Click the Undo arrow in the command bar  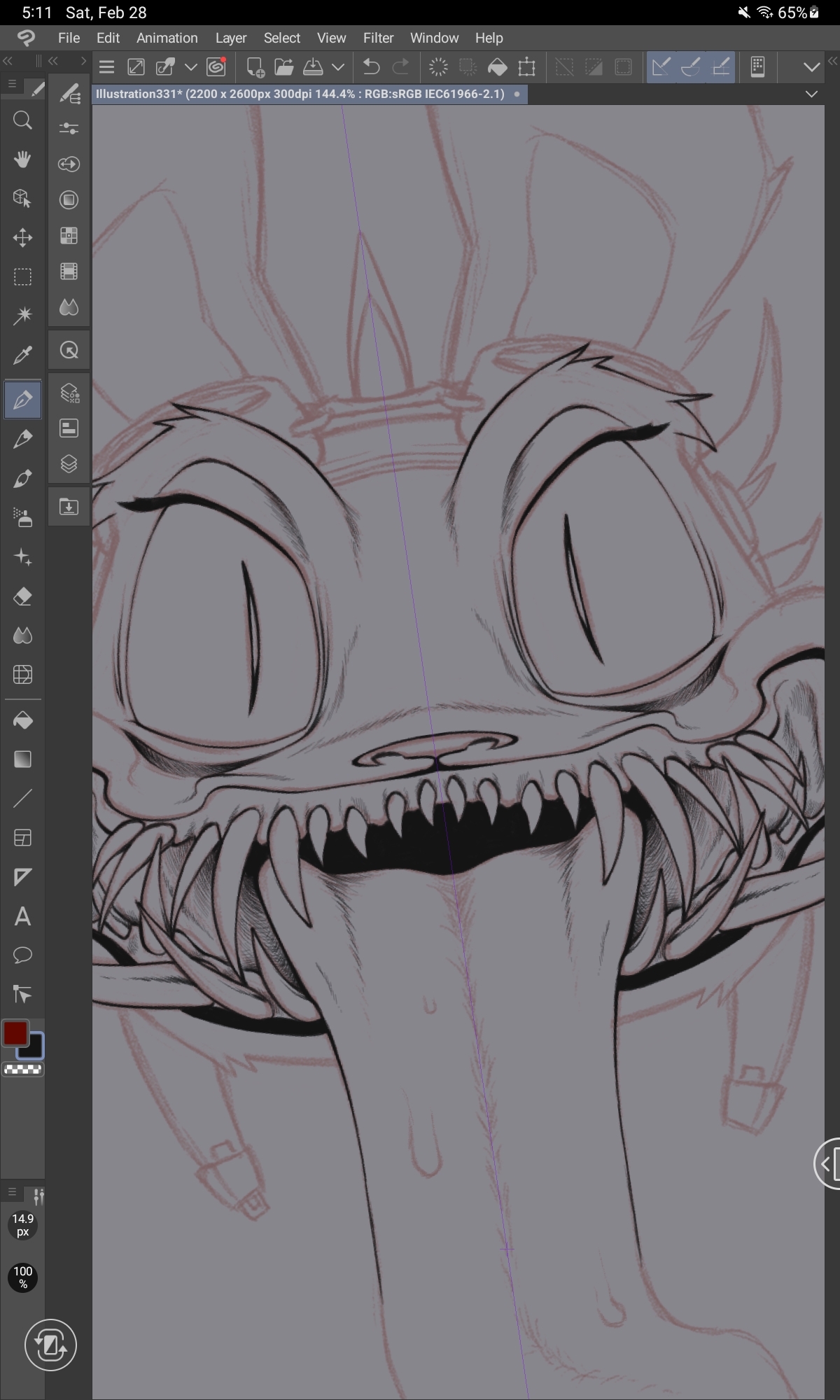(371, 67)
